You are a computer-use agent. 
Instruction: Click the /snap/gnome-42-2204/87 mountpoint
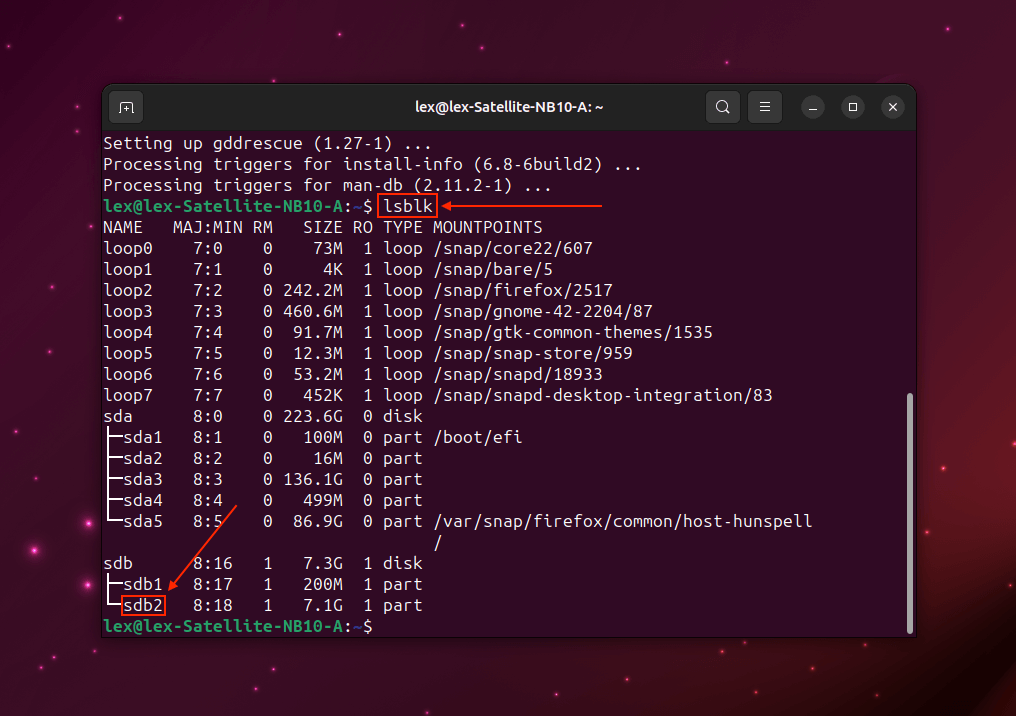[x=542, y=312]
